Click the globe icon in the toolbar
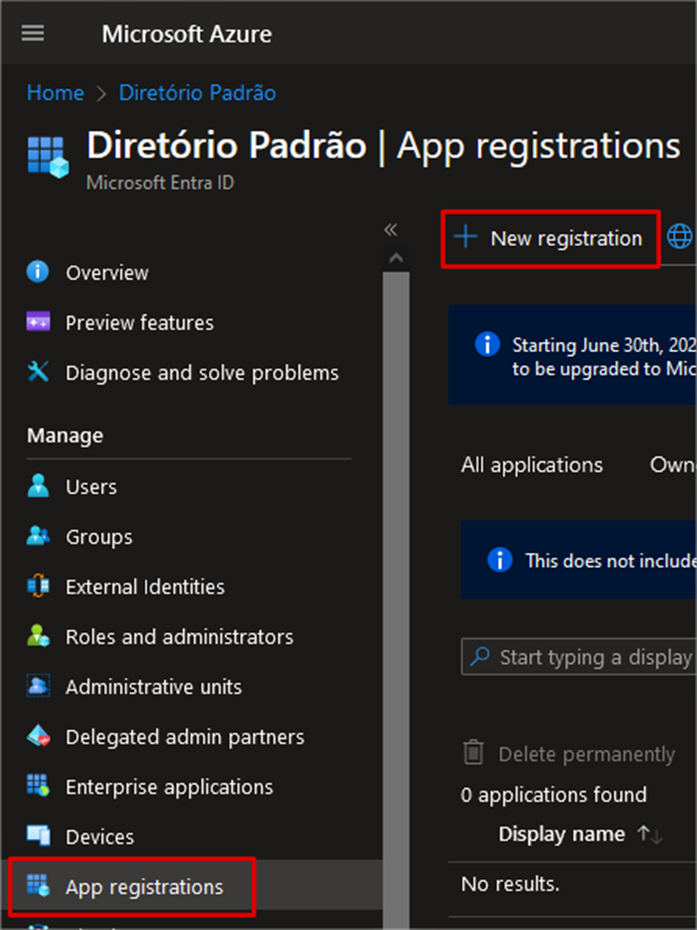The image size is (697, 930). (x=679, y=236)
